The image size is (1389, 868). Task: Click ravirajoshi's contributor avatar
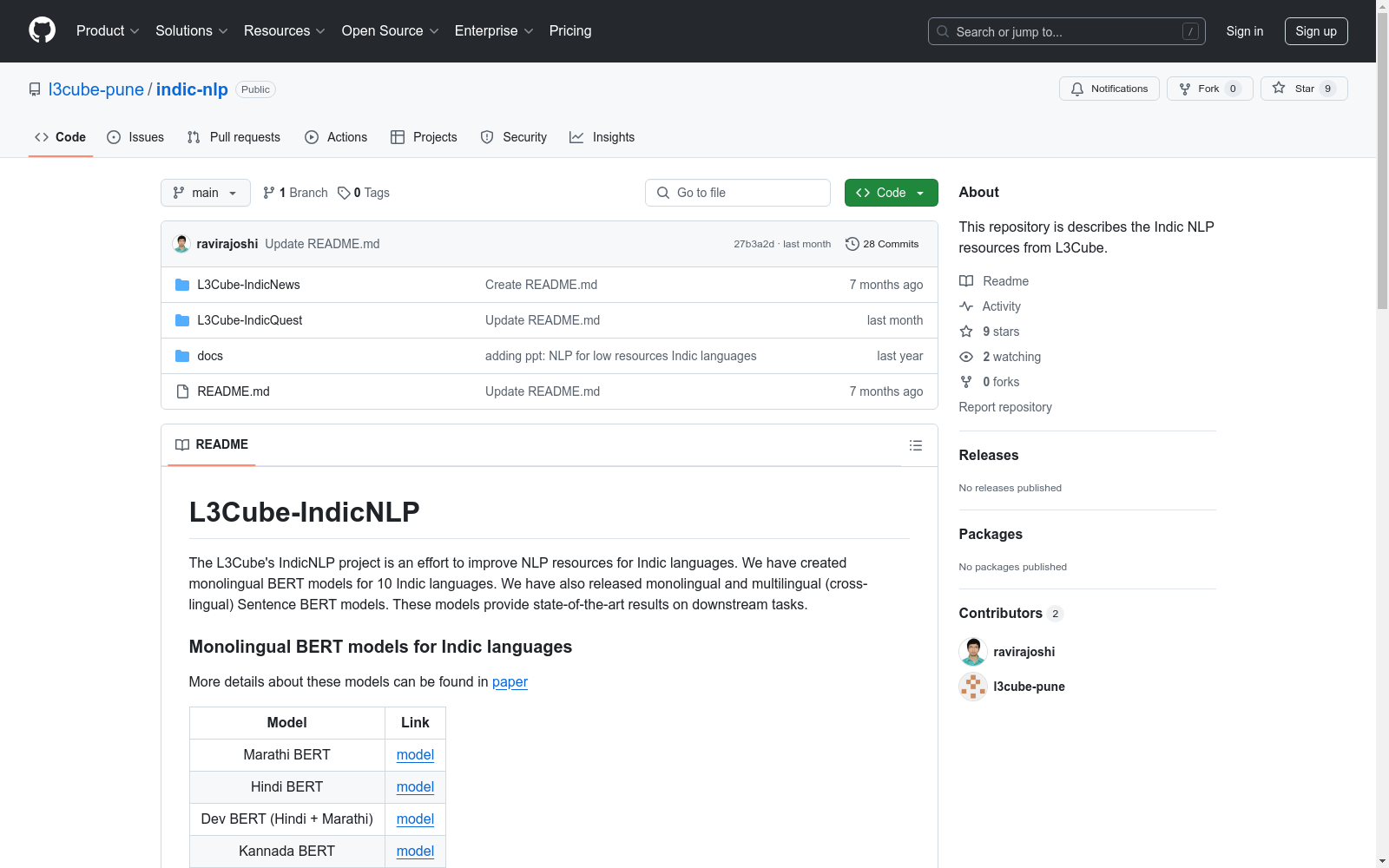coord(973,652)
